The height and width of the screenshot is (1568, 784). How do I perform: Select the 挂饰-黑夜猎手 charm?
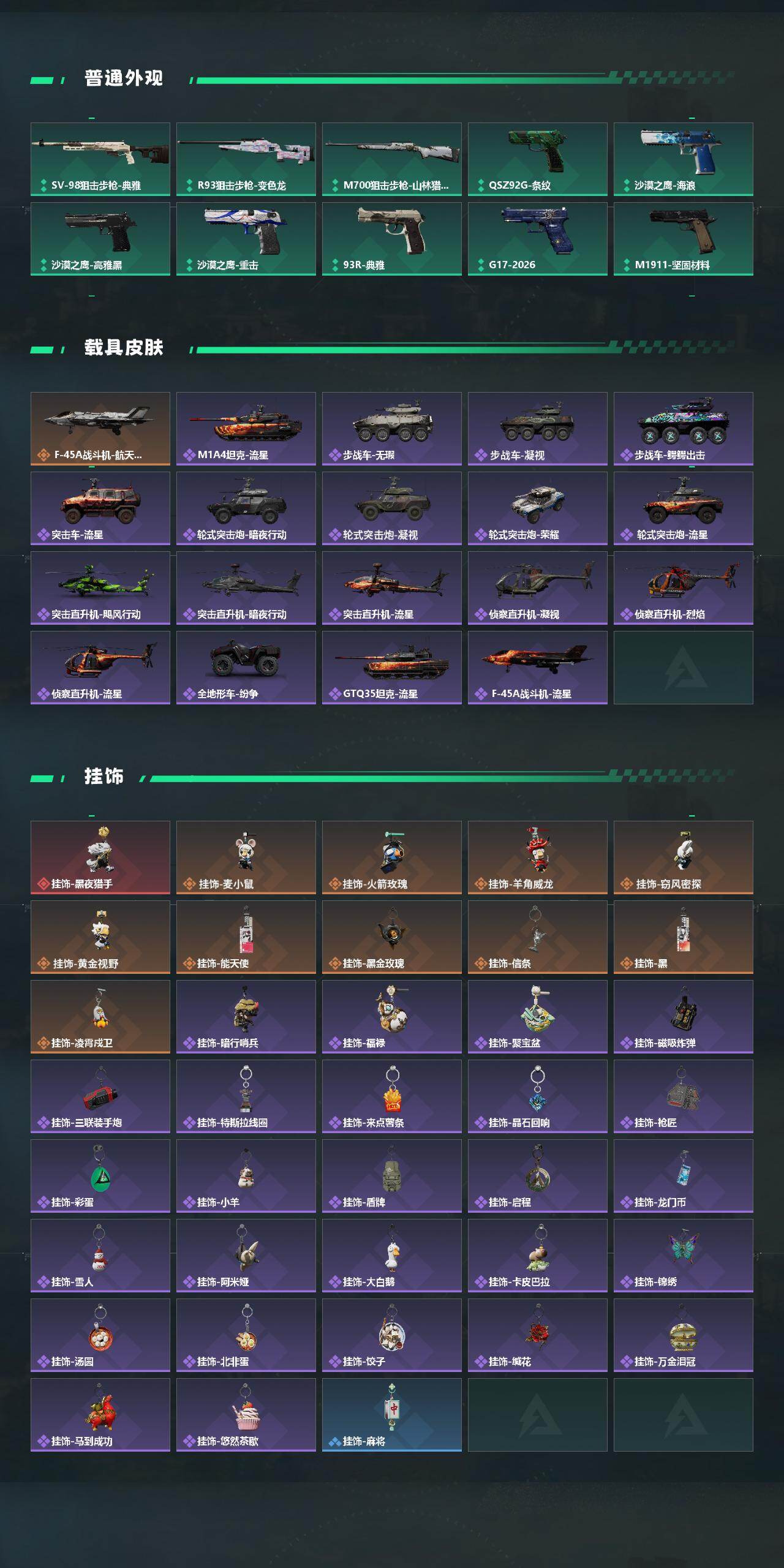100,858
